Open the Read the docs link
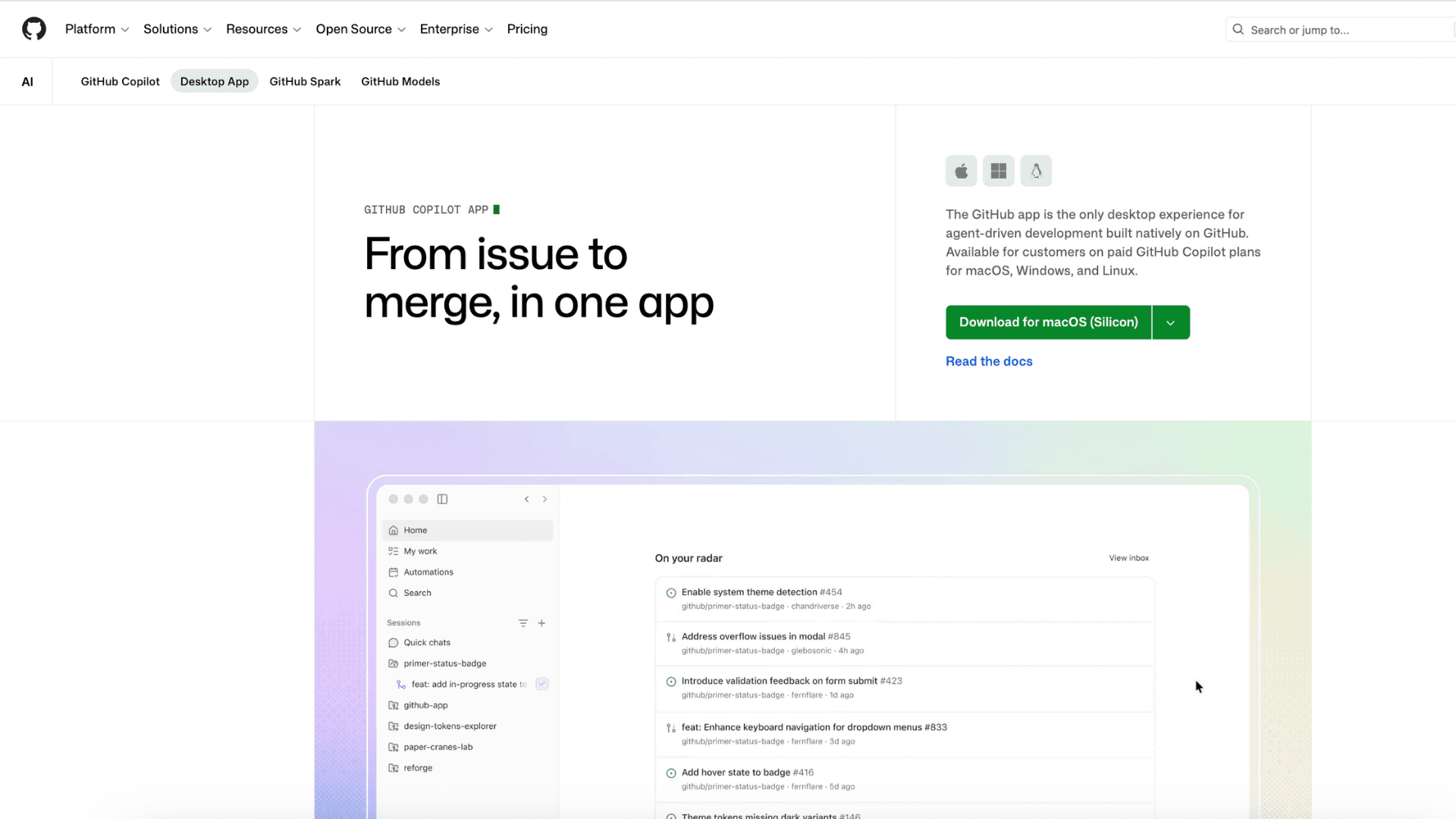The image size is (1456, 819). coord(989,362)
